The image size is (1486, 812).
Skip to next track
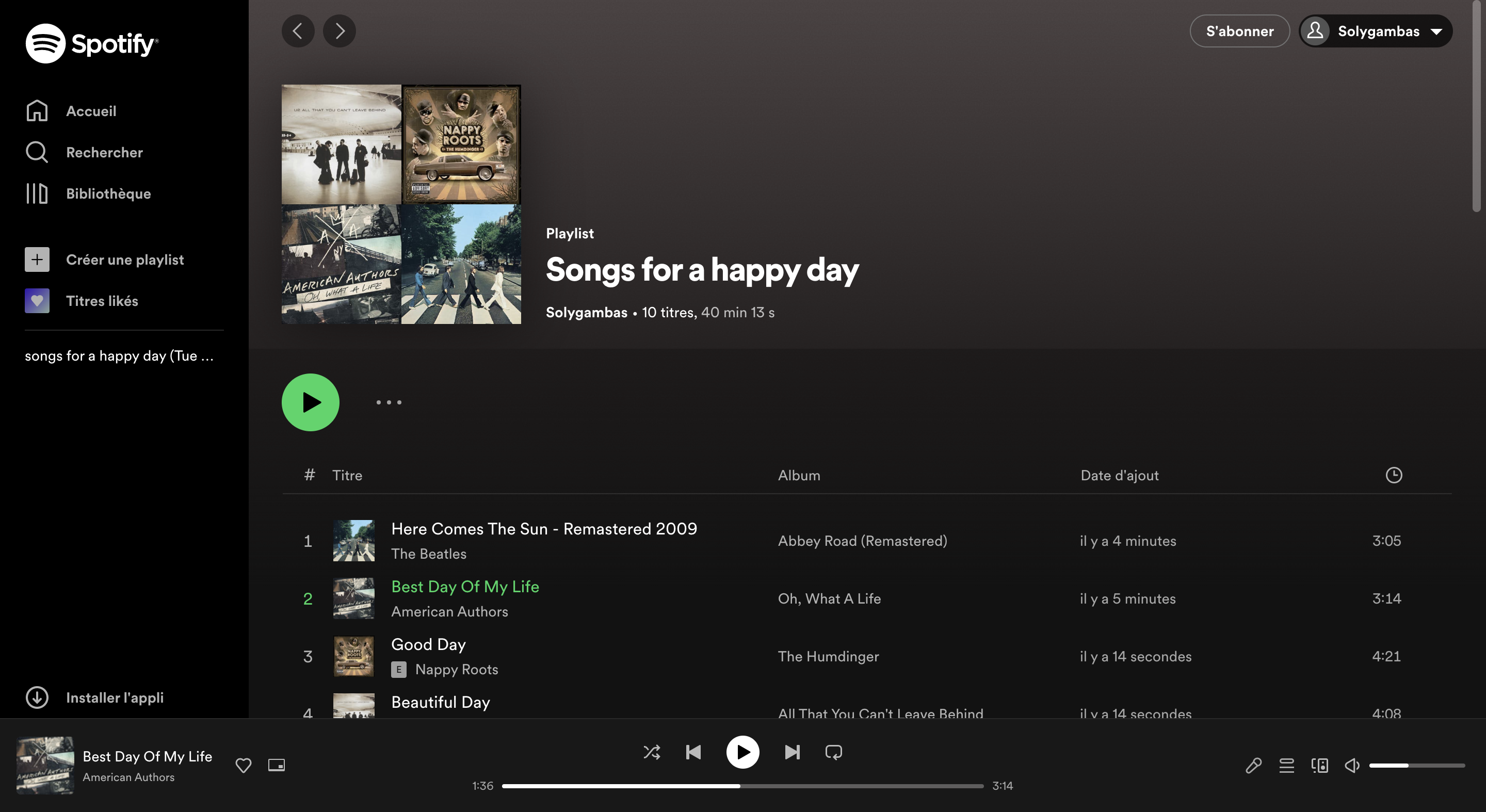point(792,752)
